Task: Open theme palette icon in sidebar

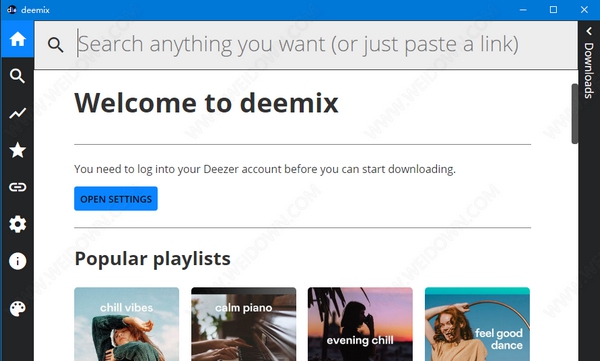Action: pyautogui.click(x=18, y=309)
